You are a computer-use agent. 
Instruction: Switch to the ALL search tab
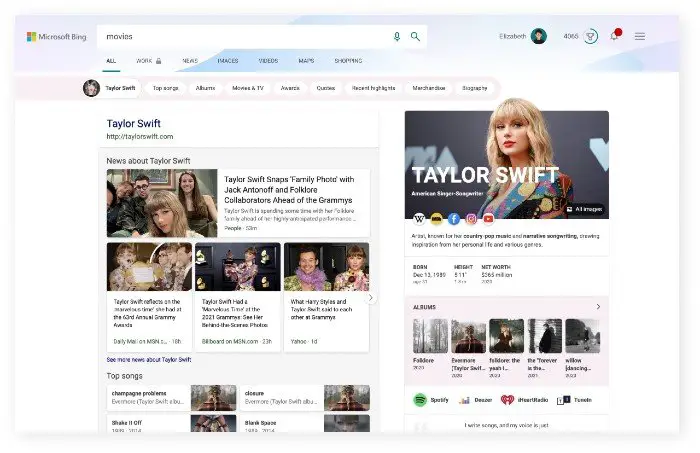pos(111,61)
